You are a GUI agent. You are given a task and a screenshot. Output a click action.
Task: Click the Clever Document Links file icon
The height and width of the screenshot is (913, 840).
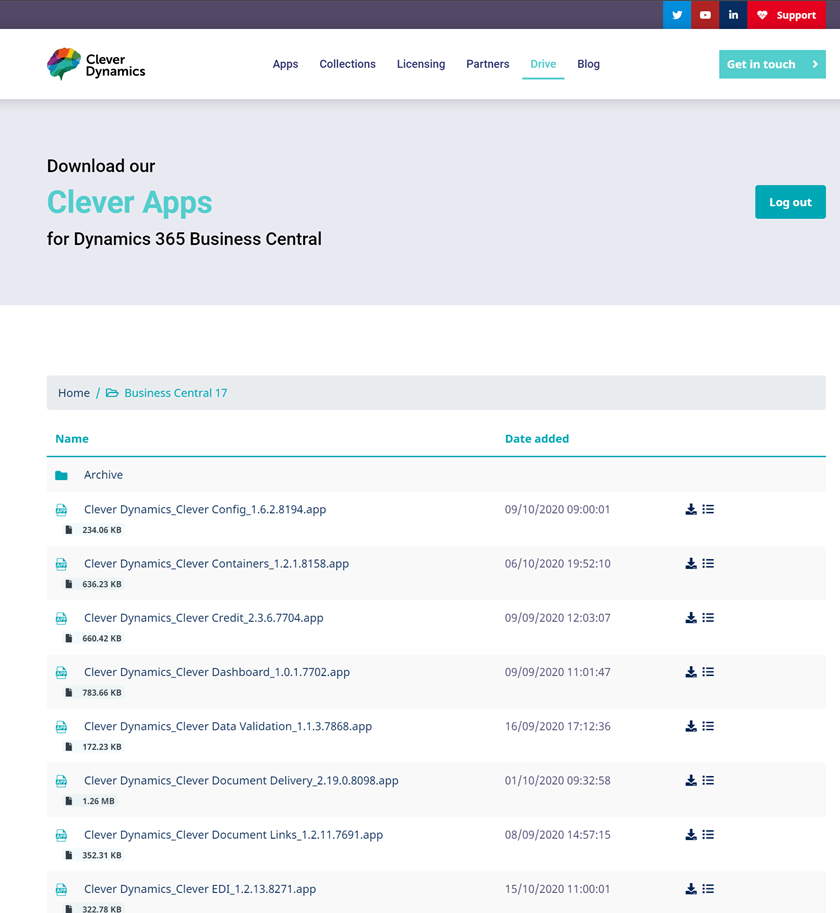pyautogui.click(x=61, y=835)
